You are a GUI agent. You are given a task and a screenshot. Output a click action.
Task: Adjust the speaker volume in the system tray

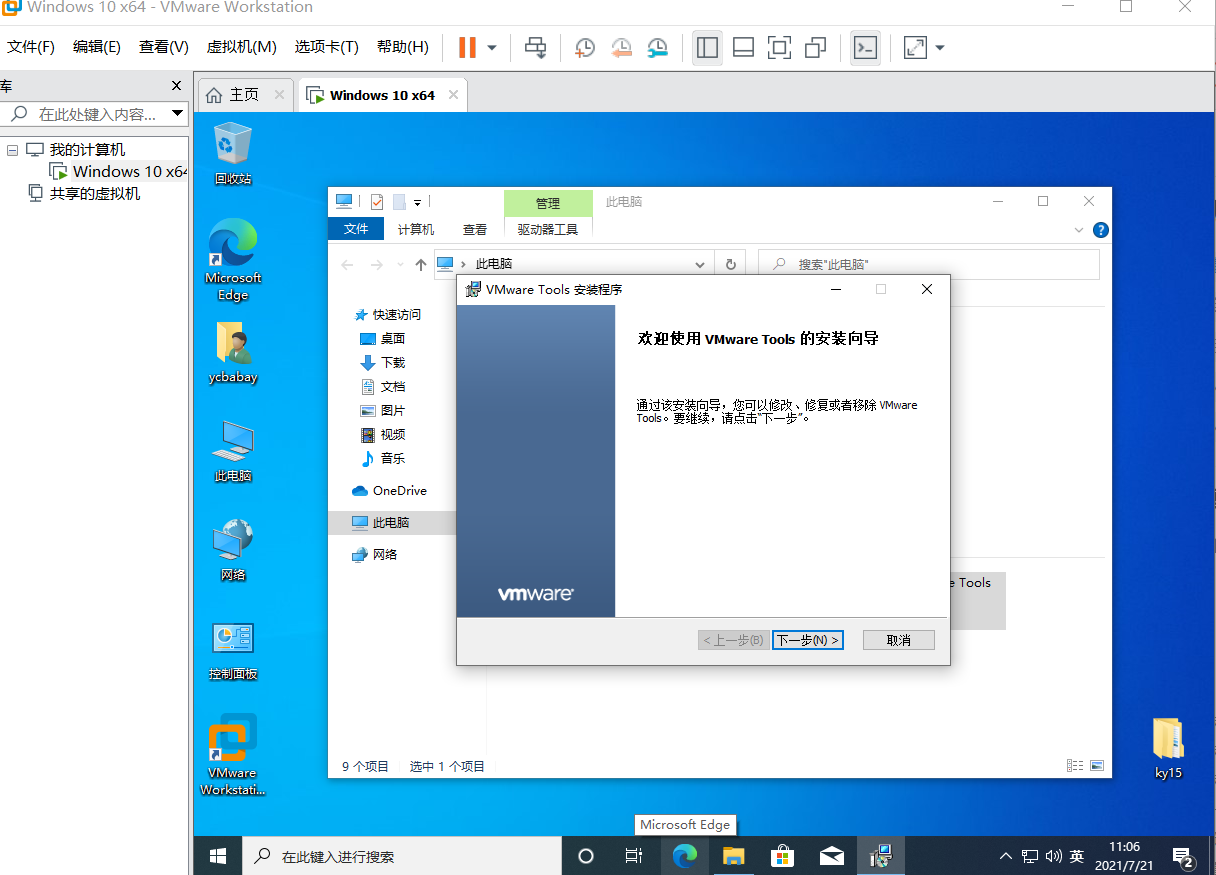pos(1053,856)
